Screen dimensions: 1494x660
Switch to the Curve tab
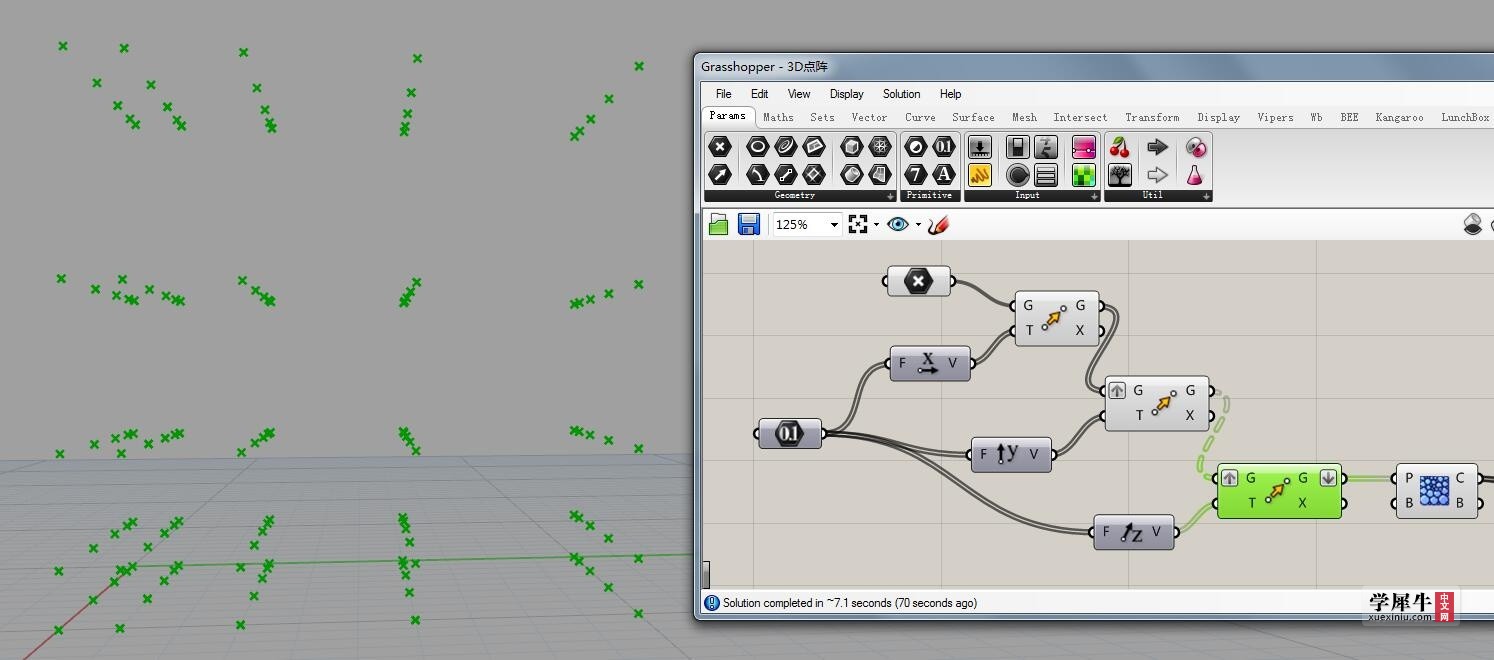tap(920, 117)
